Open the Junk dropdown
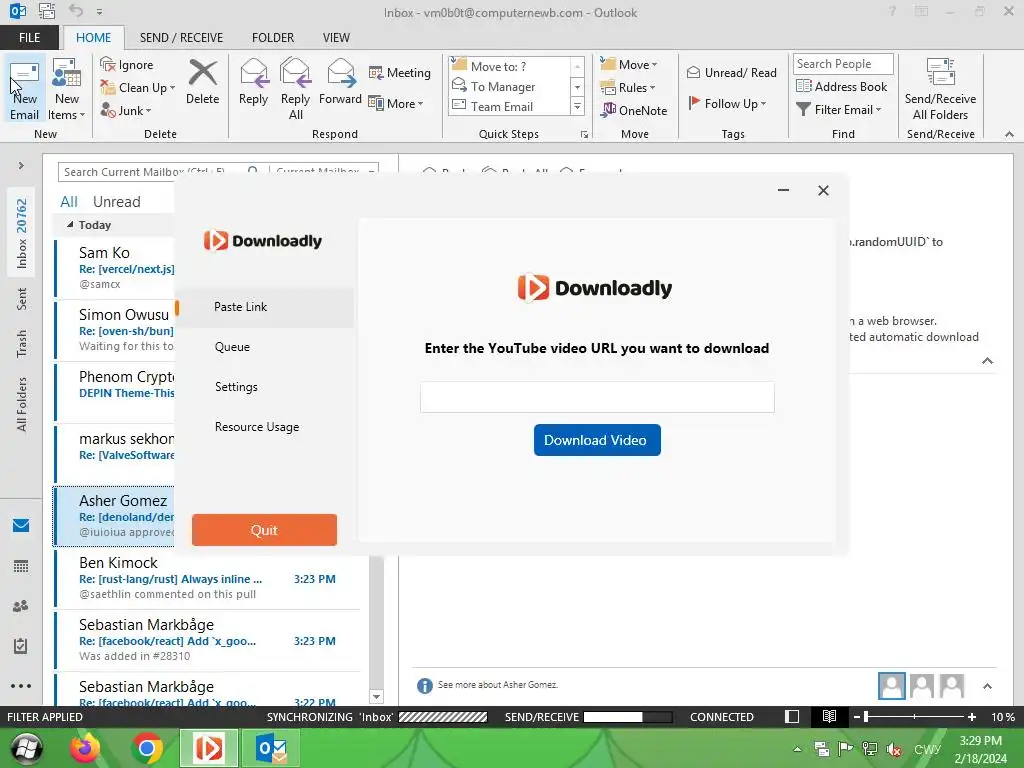 tap(126, 110)
